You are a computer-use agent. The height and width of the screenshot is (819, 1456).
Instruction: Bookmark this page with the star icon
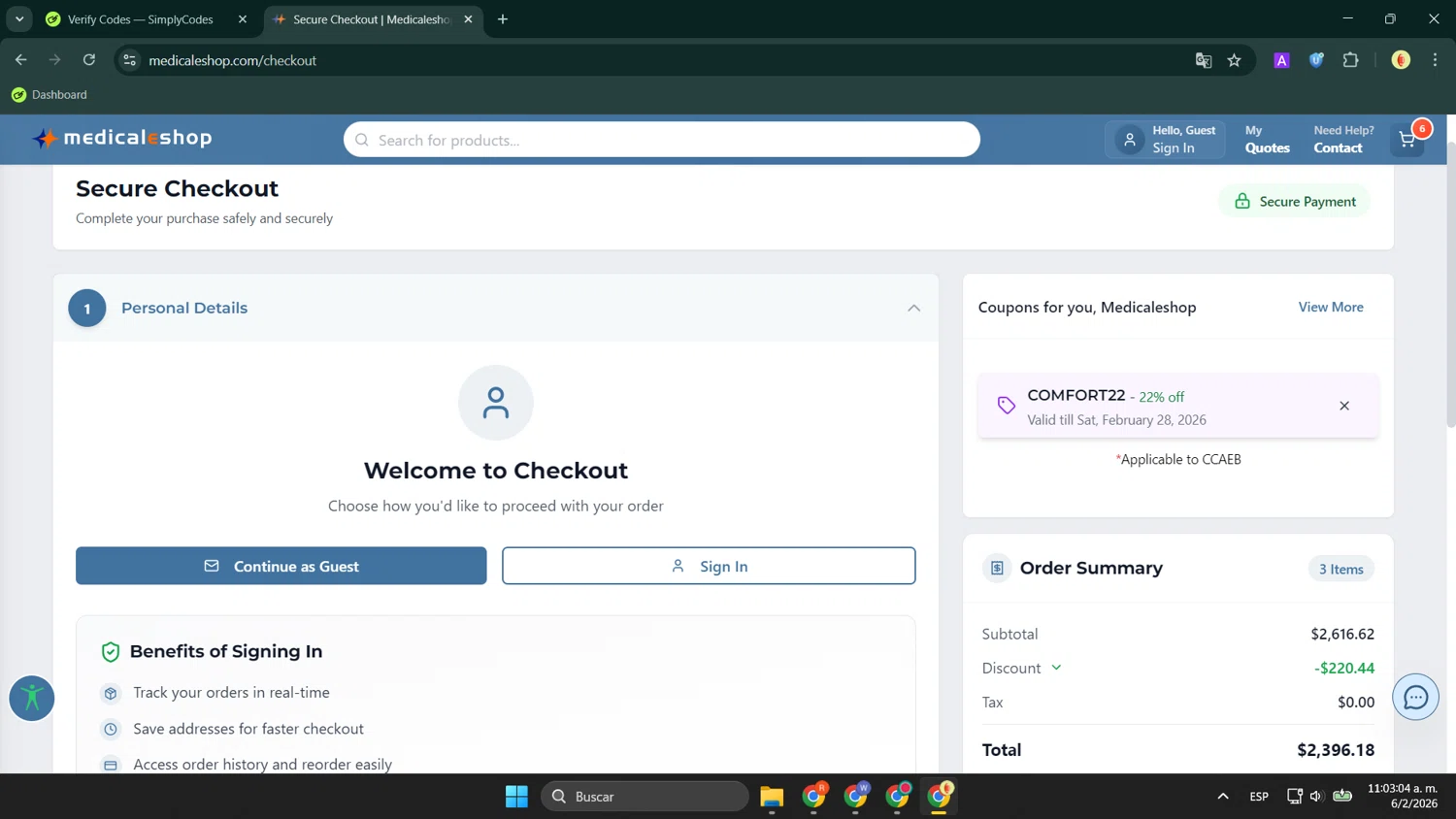coord(1235,60)
